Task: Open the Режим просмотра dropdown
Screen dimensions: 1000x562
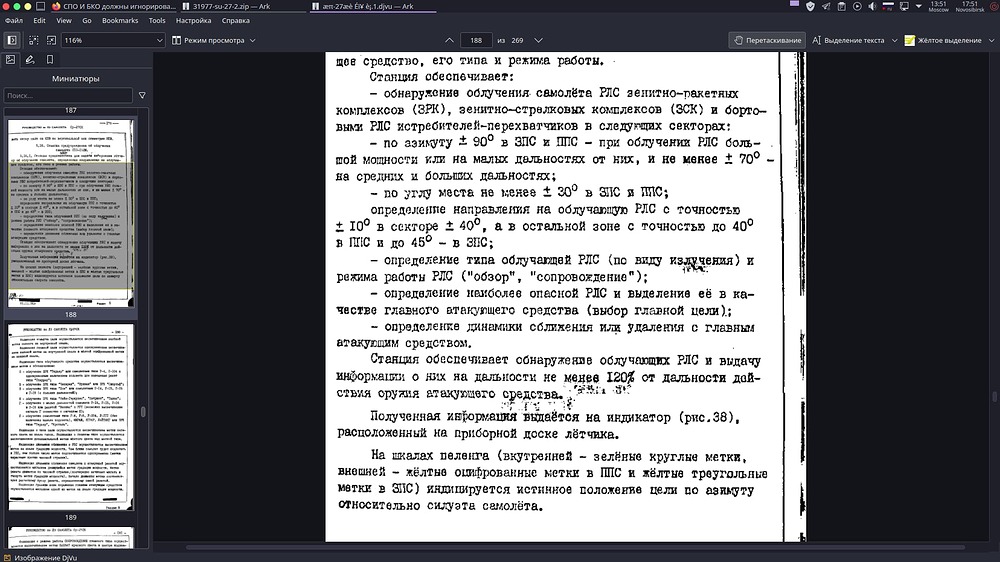Action: pyautogui.click(x=213, y=40)
